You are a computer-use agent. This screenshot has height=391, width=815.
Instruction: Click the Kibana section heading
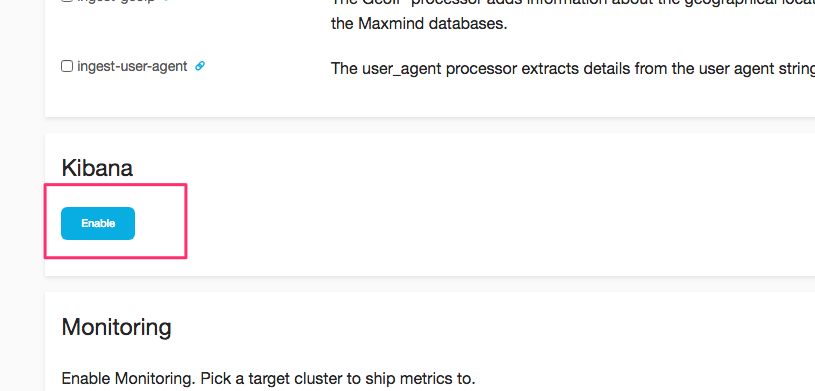(97, 168)
